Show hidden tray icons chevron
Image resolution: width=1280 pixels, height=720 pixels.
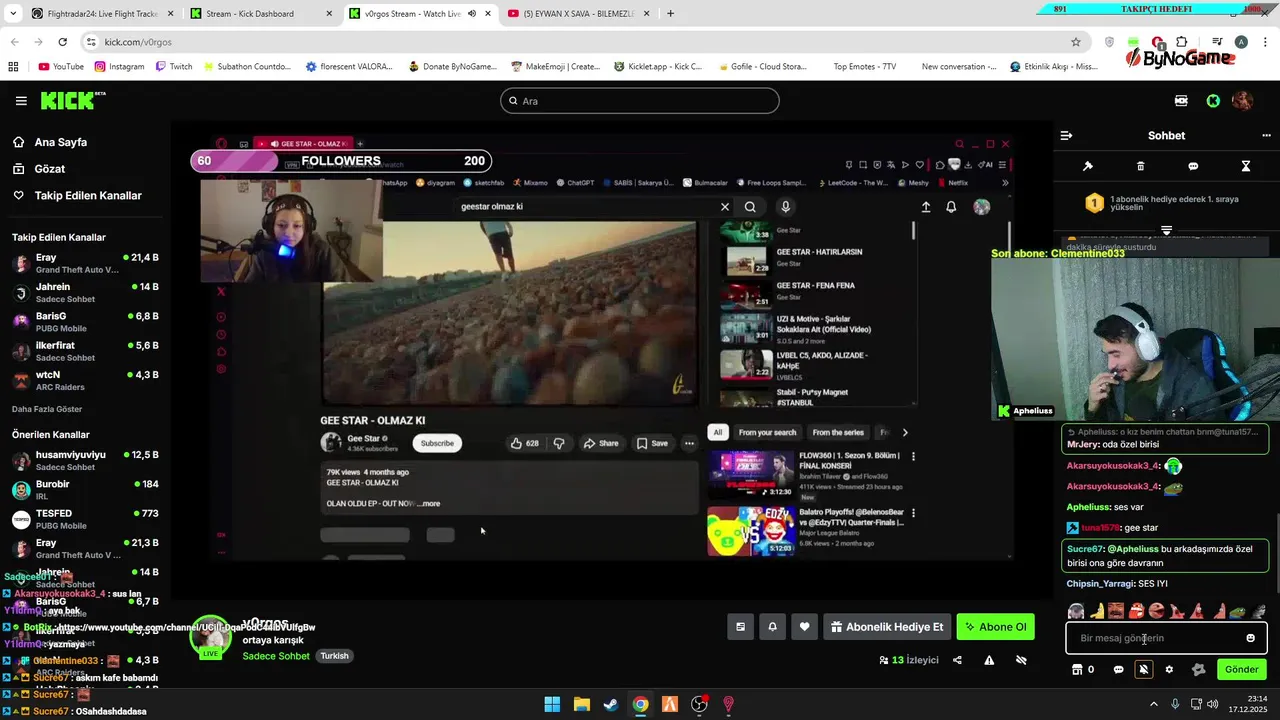tap(1156, 704)
